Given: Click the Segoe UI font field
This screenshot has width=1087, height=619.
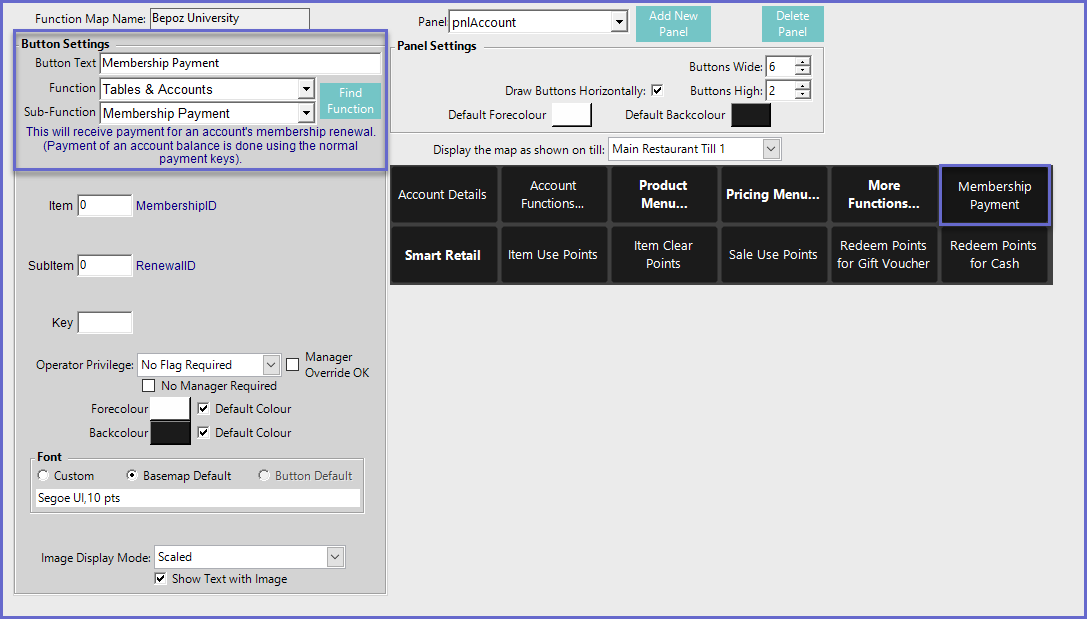Looking at the screenshot, I should coord(198,498).
